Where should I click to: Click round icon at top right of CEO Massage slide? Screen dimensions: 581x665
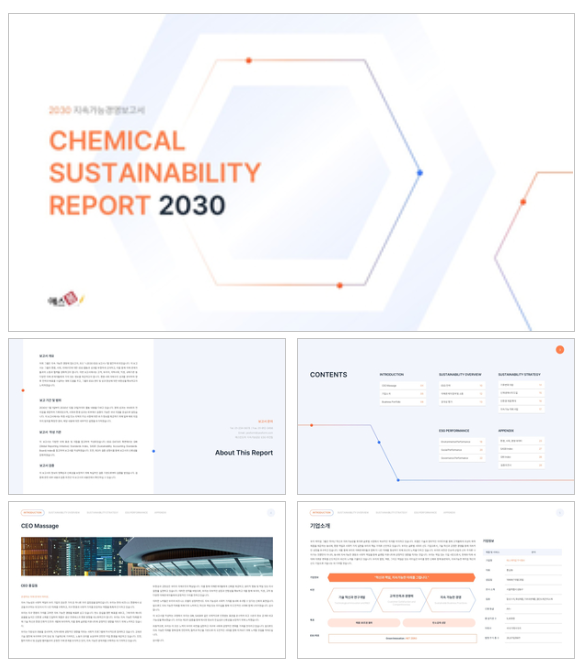click(271, 513)
